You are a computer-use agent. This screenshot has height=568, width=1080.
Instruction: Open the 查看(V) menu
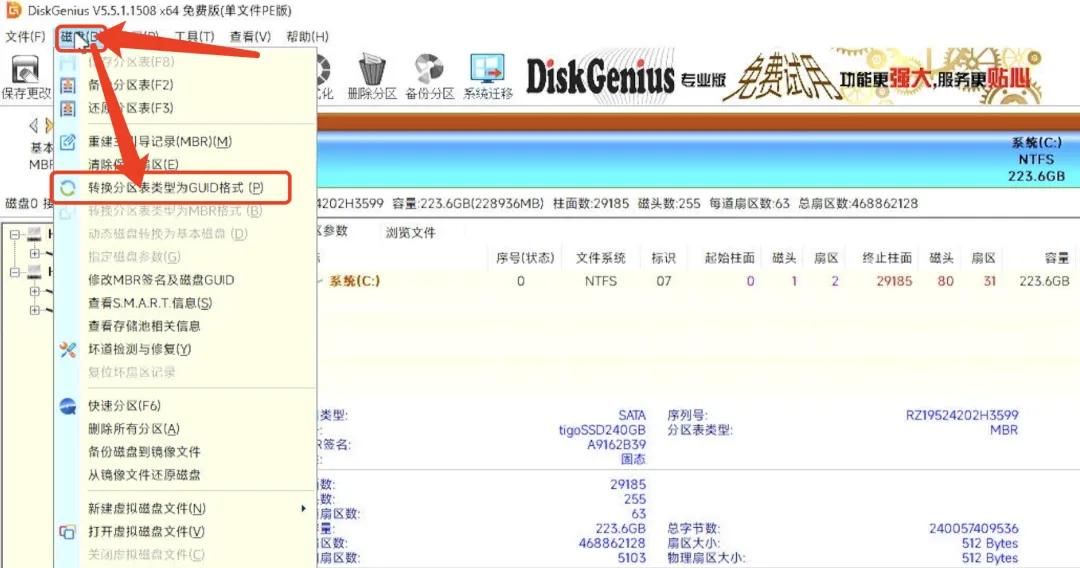click(250, 36)
